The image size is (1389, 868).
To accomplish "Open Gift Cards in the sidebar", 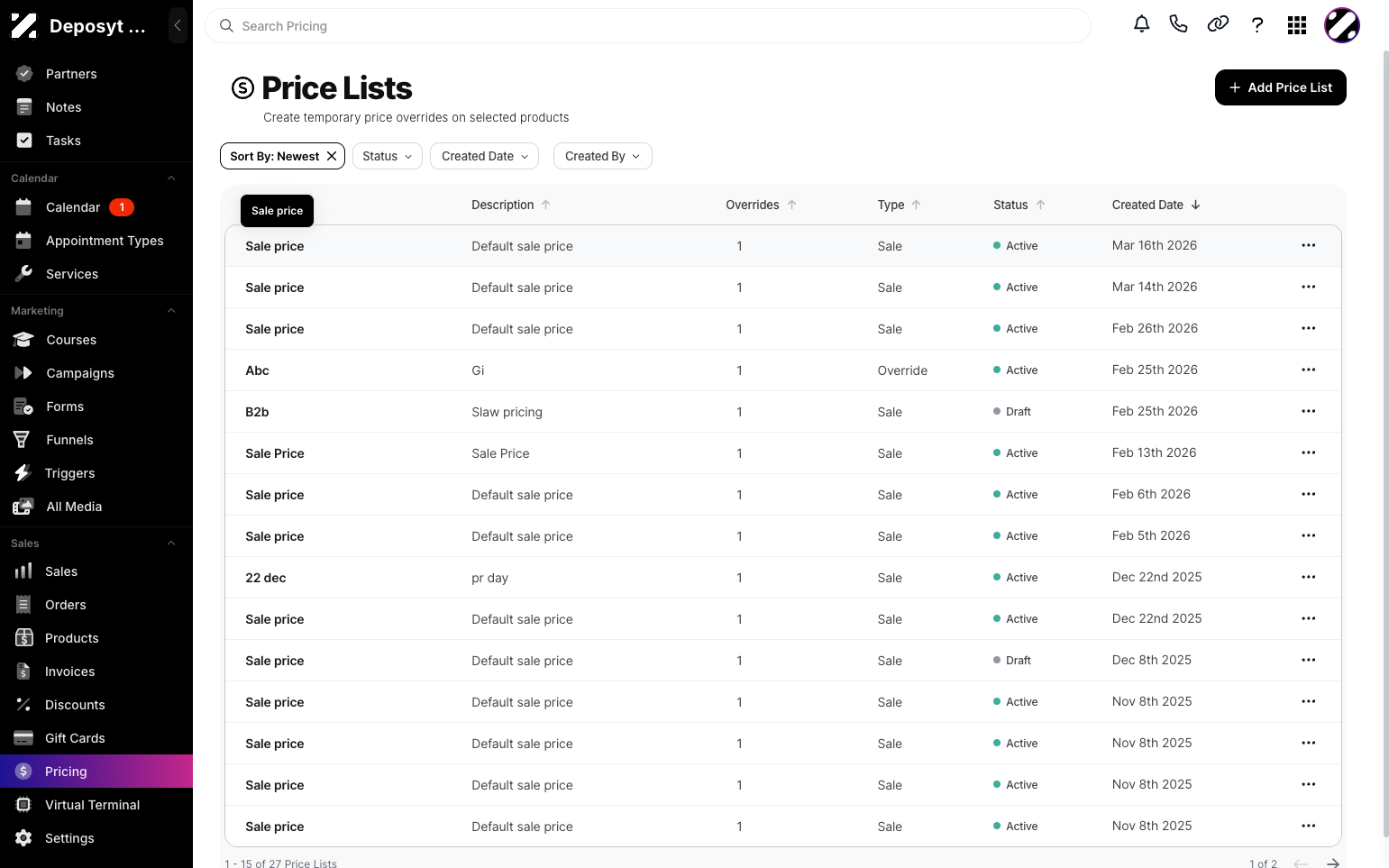I will [96, 738].
